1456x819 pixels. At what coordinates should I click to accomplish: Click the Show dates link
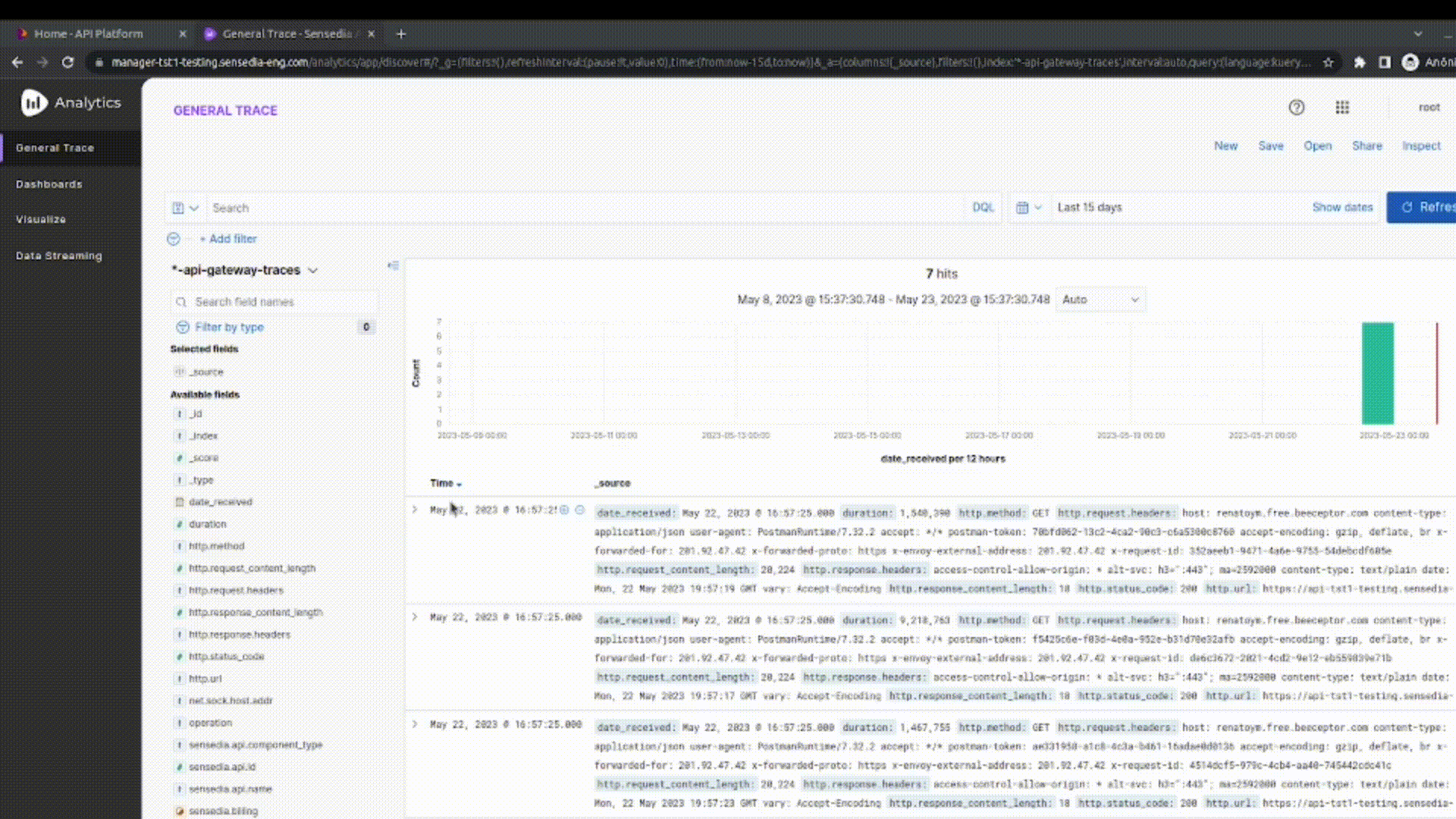[x=1342, y=207]
